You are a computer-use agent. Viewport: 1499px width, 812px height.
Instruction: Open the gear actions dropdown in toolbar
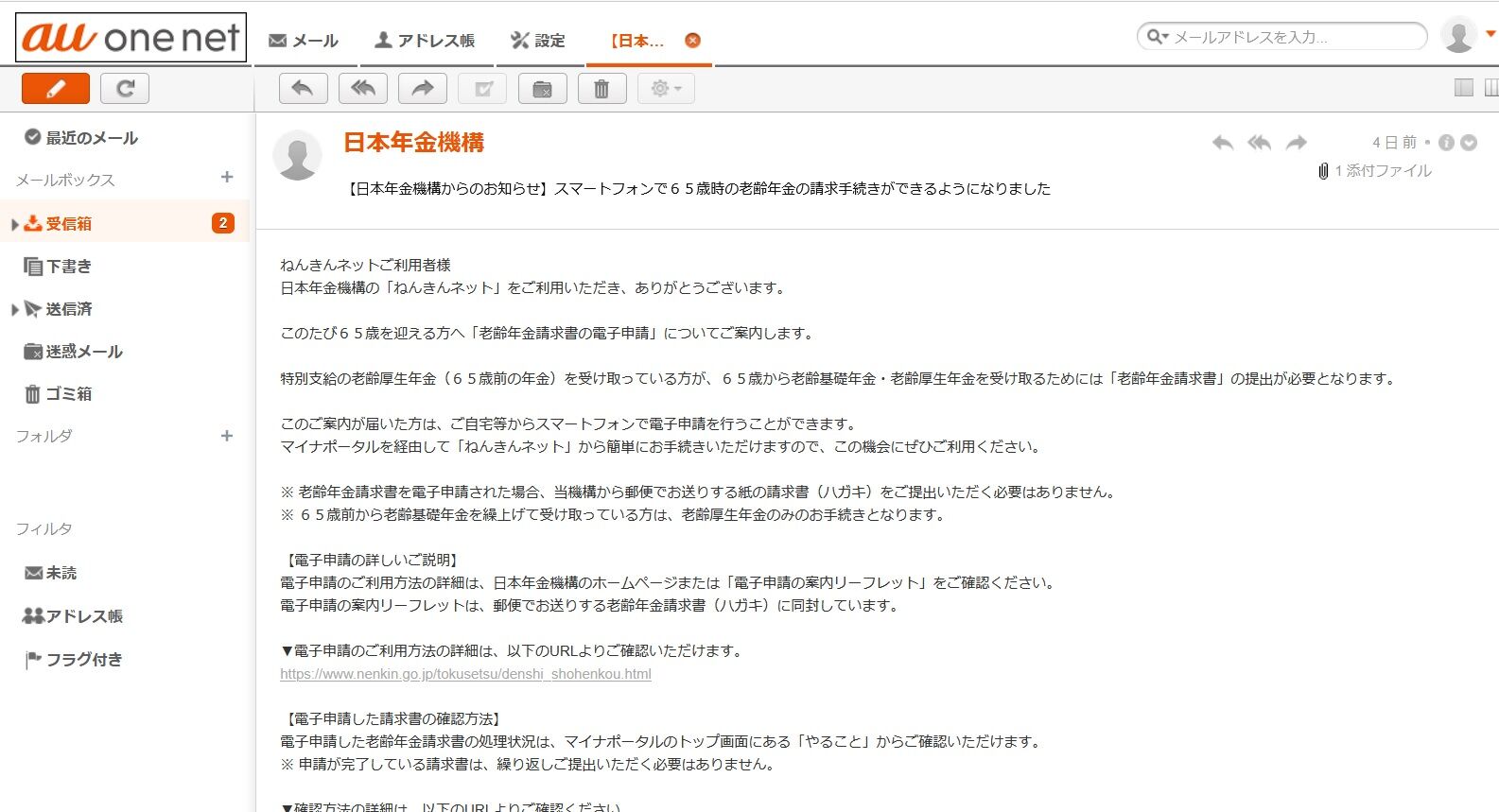coord(666,89)
